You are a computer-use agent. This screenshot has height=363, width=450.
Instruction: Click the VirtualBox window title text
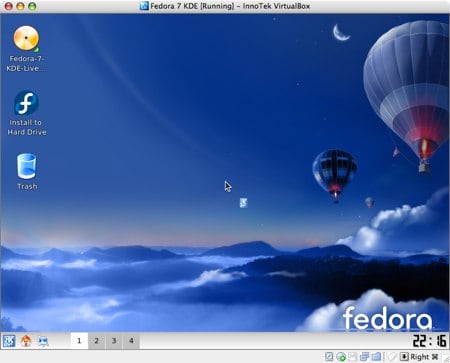point(230,6)
